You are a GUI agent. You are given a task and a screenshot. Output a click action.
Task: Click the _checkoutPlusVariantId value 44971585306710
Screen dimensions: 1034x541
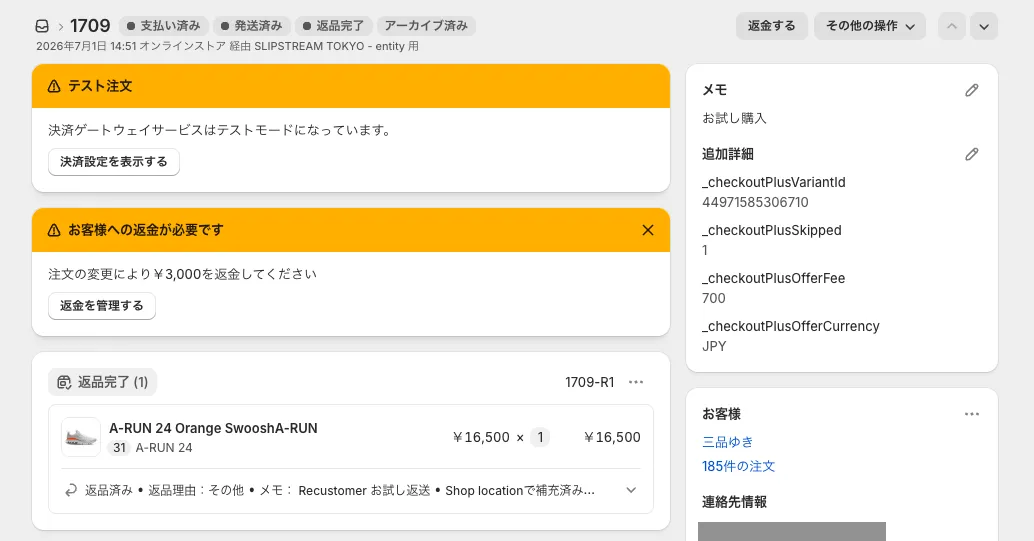755,202
